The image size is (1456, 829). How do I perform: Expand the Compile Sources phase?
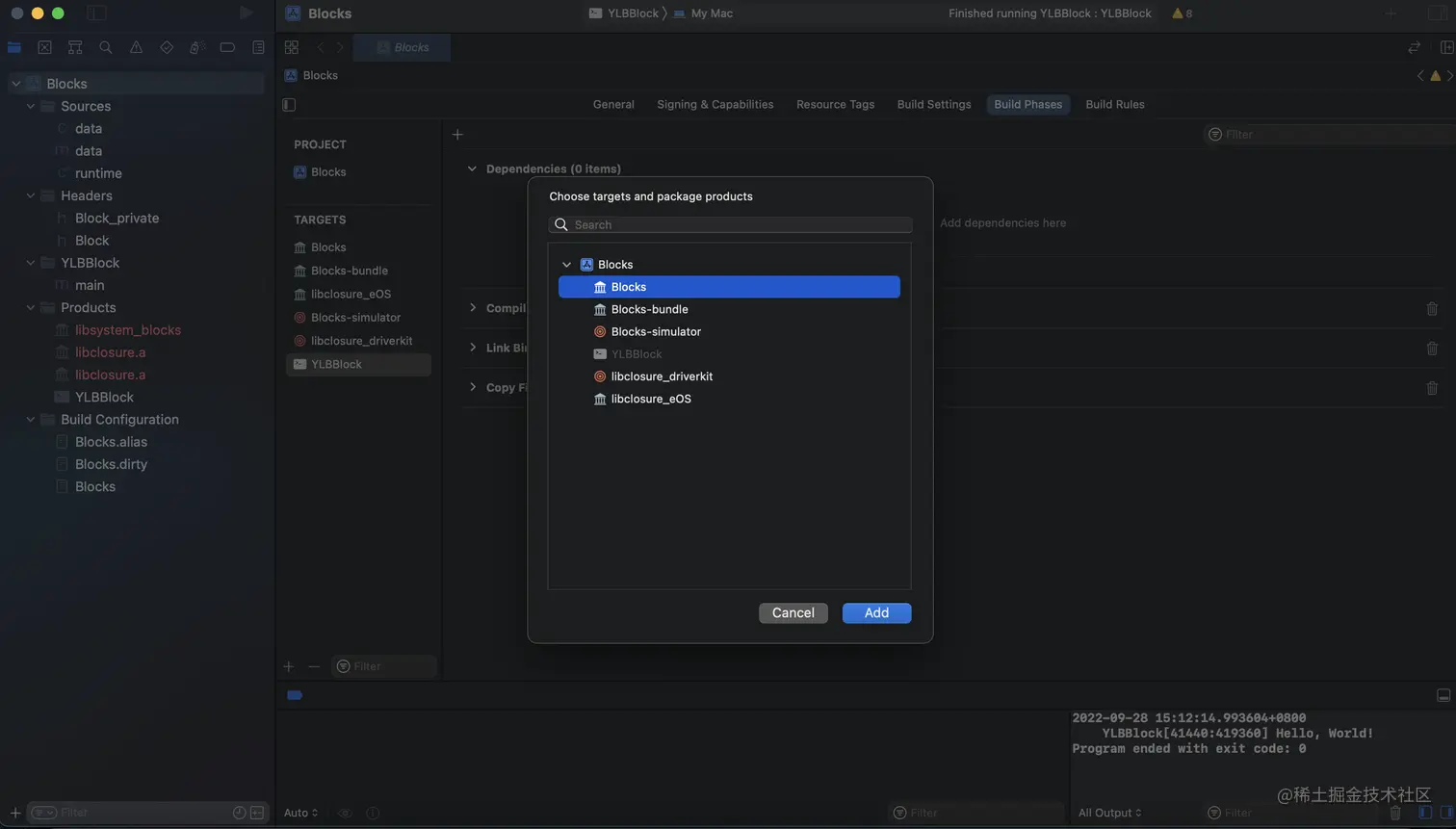pyautogui.click(x=472, y=308)
